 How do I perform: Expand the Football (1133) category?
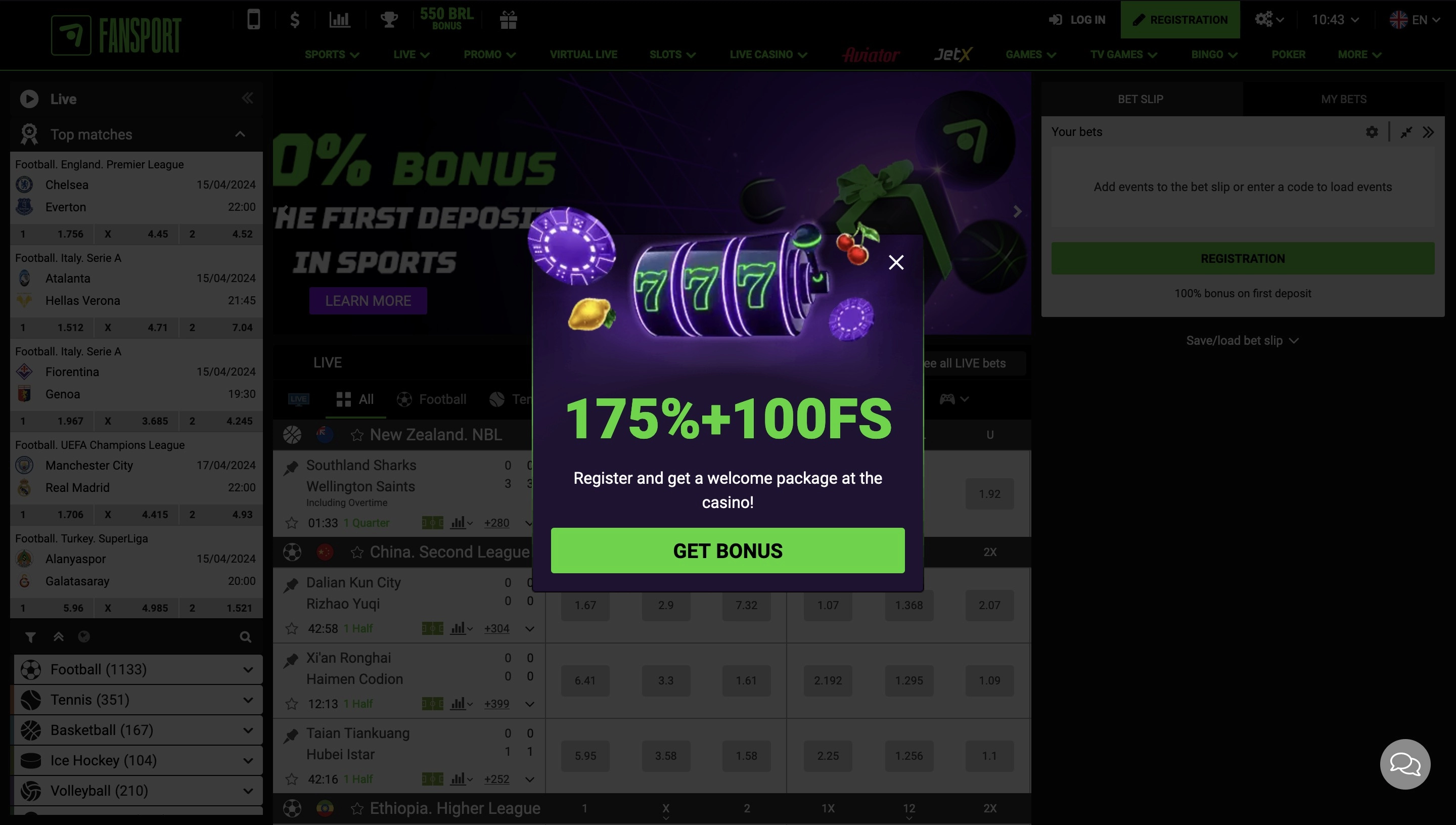138,669
